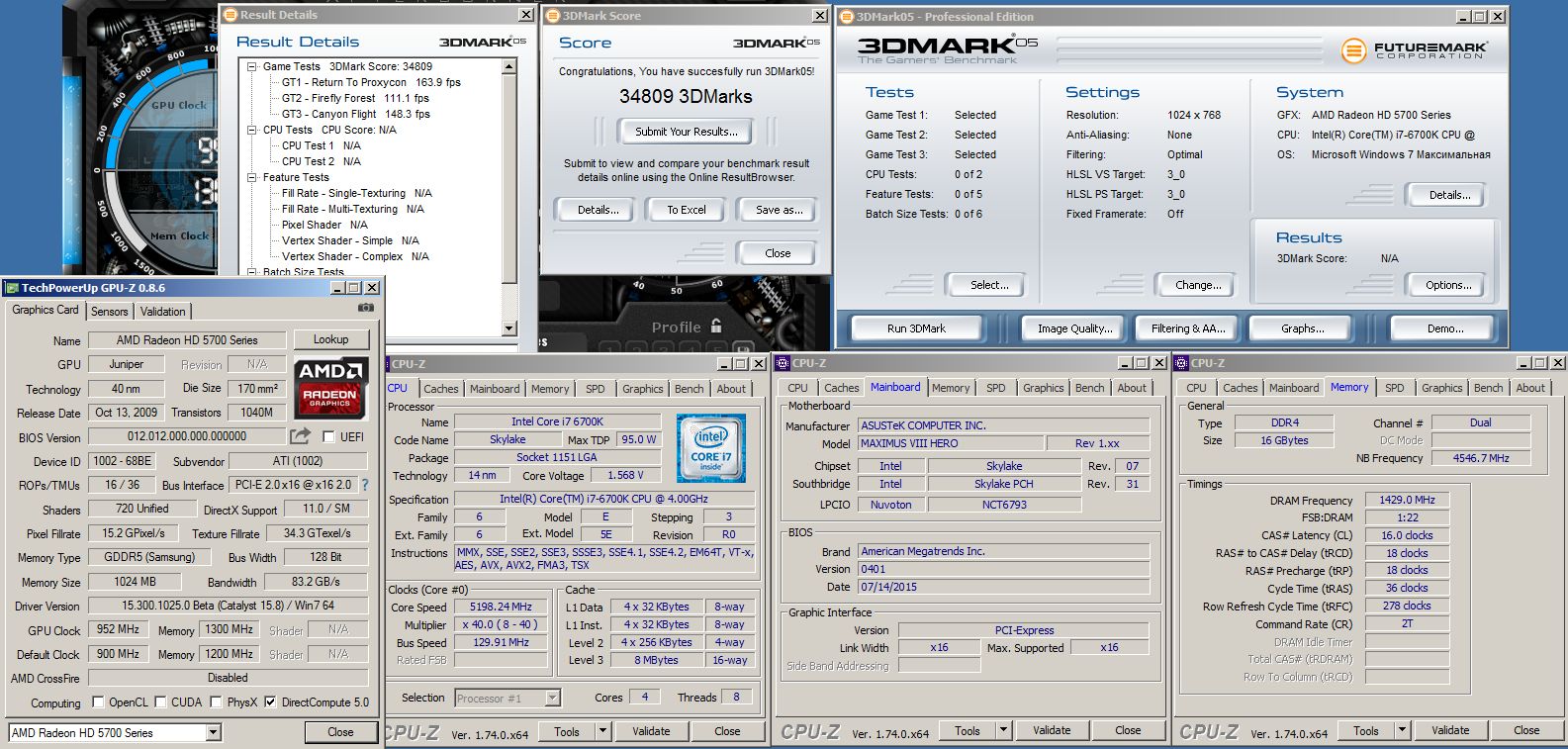
Task: Click the GPU-Z screenshot camera icon
Action: click(366, 308)
